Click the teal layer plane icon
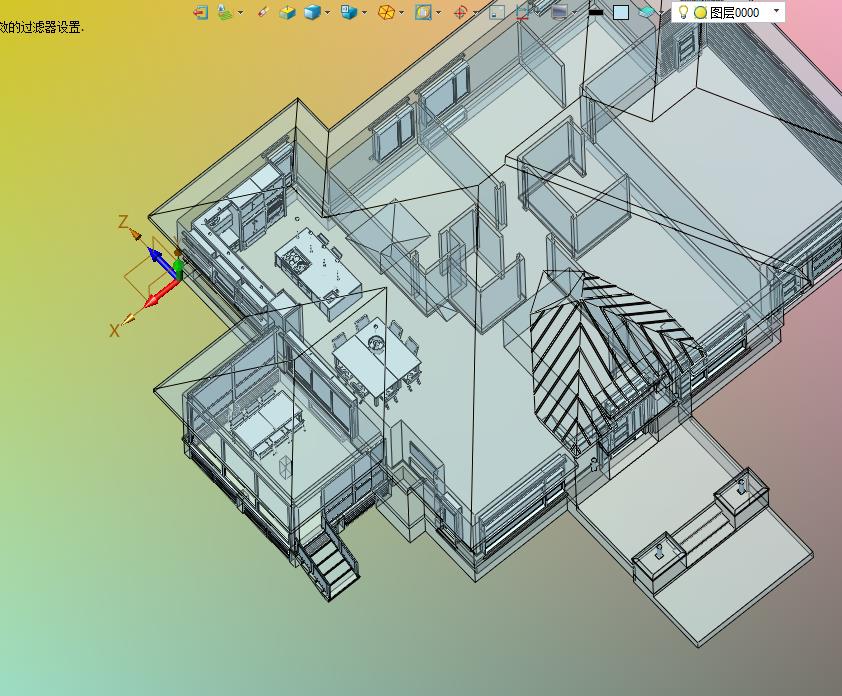 point(647,12)
